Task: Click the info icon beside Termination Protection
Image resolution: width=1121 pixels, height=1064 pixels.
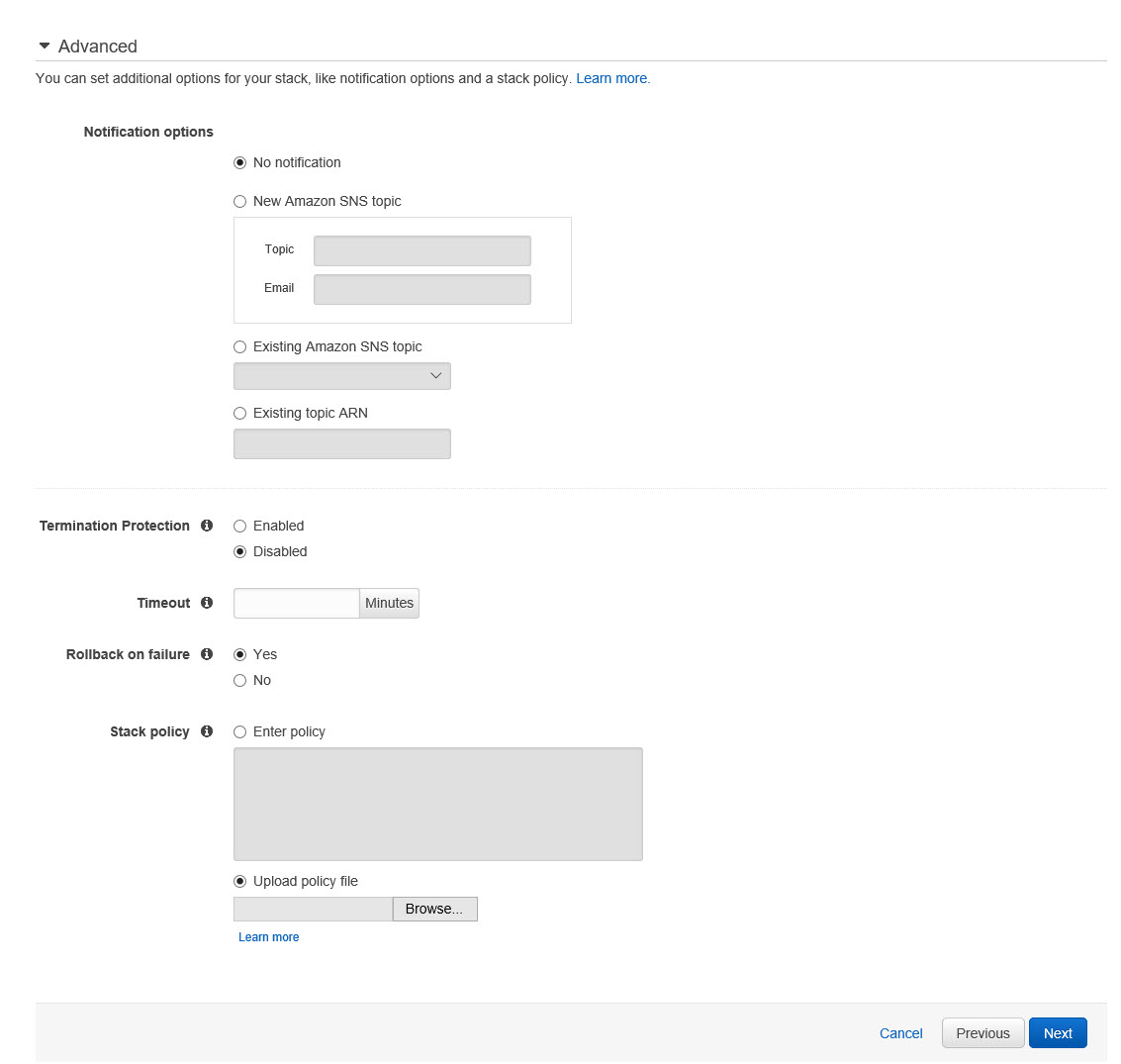Action: [207, 526]
